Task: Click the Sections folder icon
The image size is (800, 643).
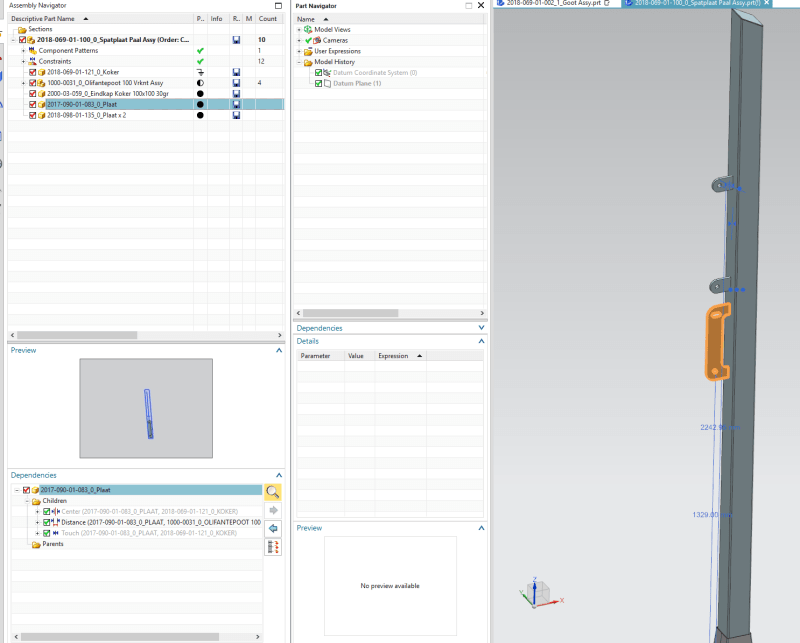Action: (x=22, y=30)
